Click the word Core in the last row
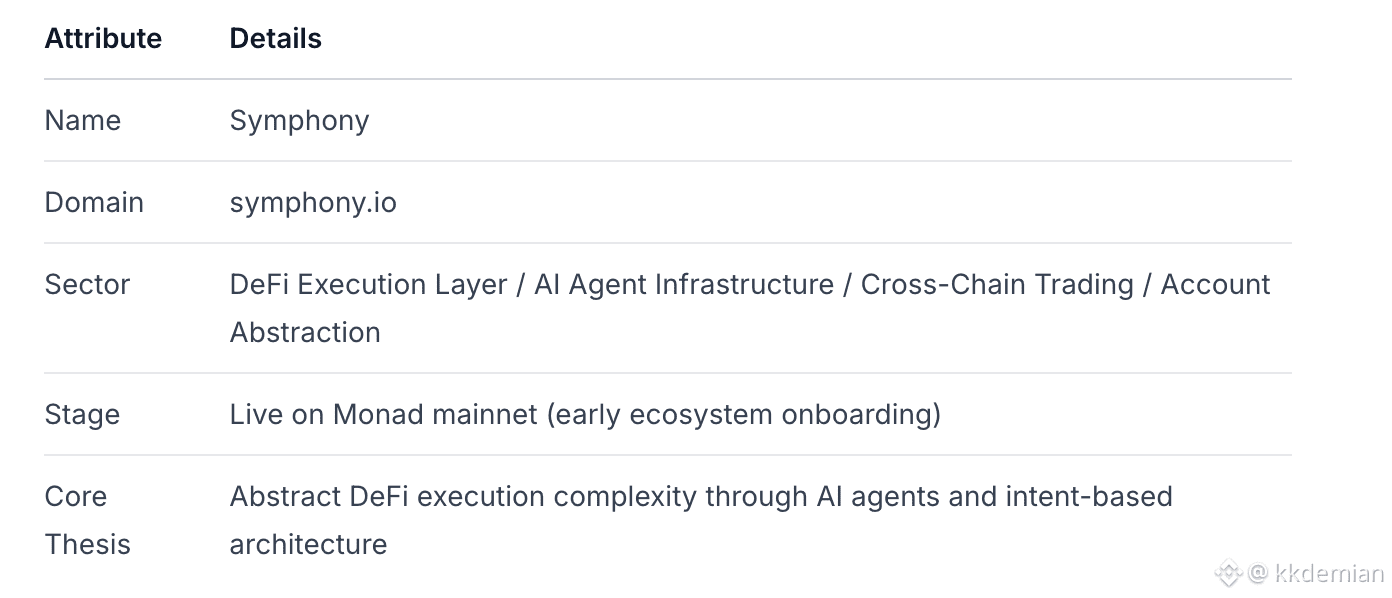This screenshot has height=598, width=1392. click(x=76, y=496)
